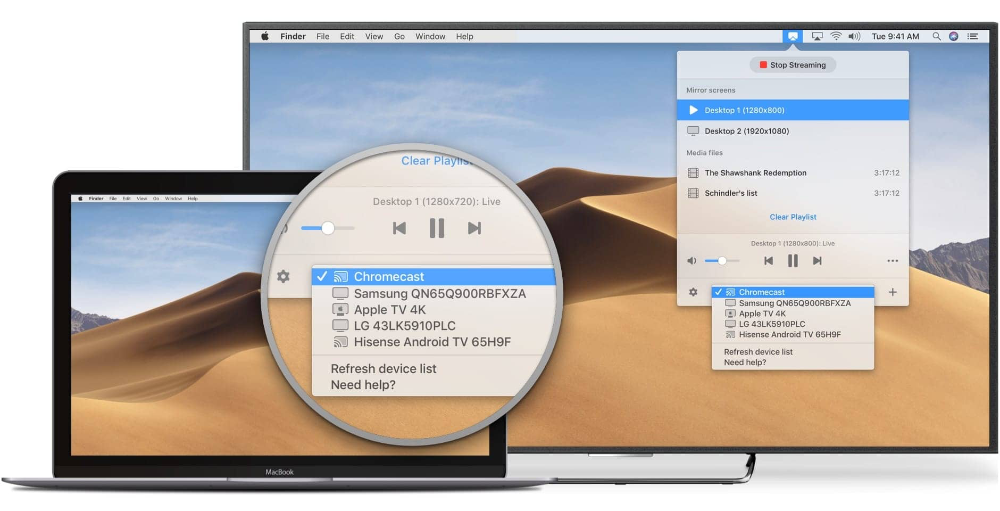
Task: Open the Window menu in the TV menu bar
Action: tap(430, 37)
